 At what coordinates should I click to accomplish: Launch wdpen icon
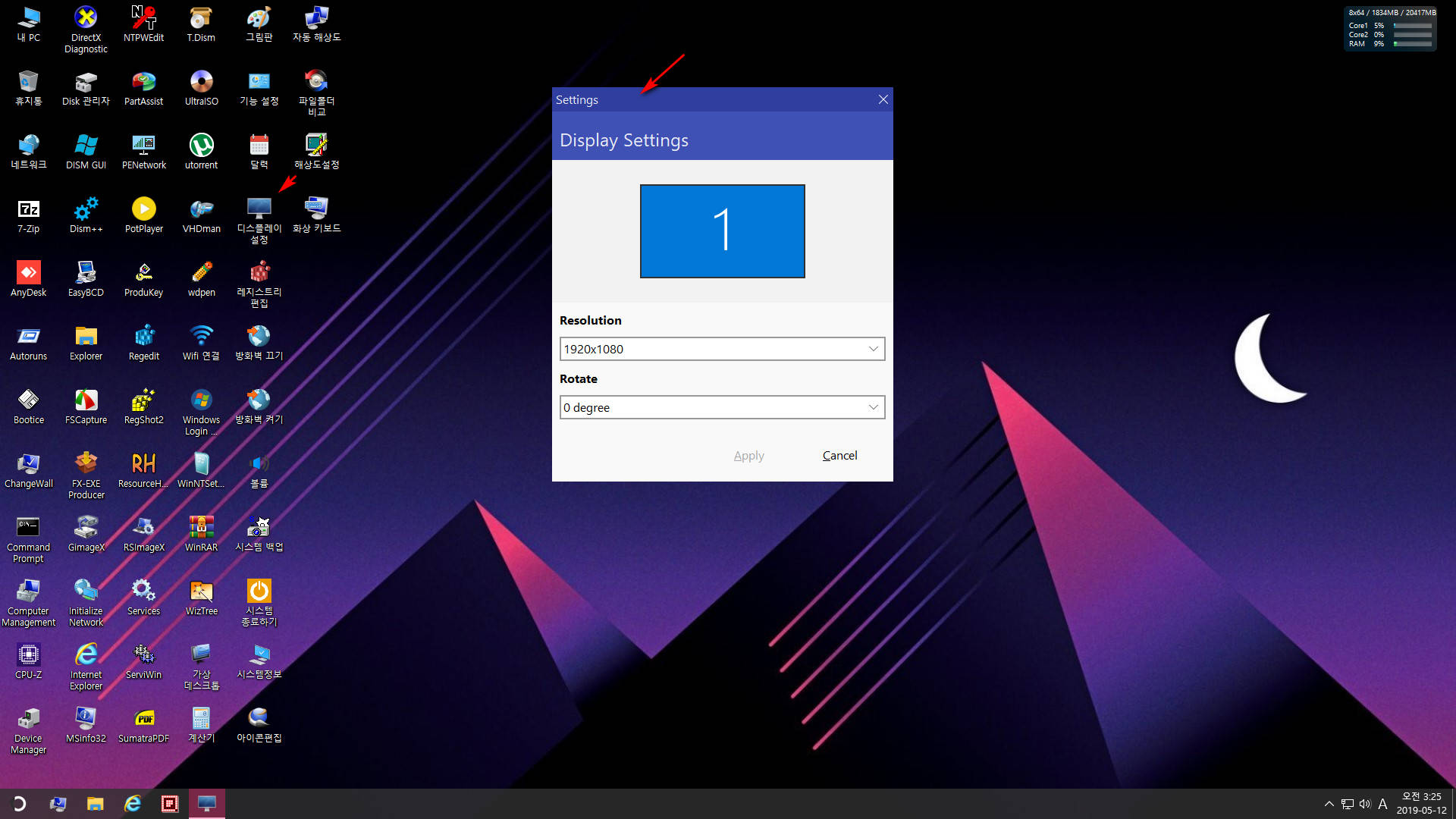[201, 278]
